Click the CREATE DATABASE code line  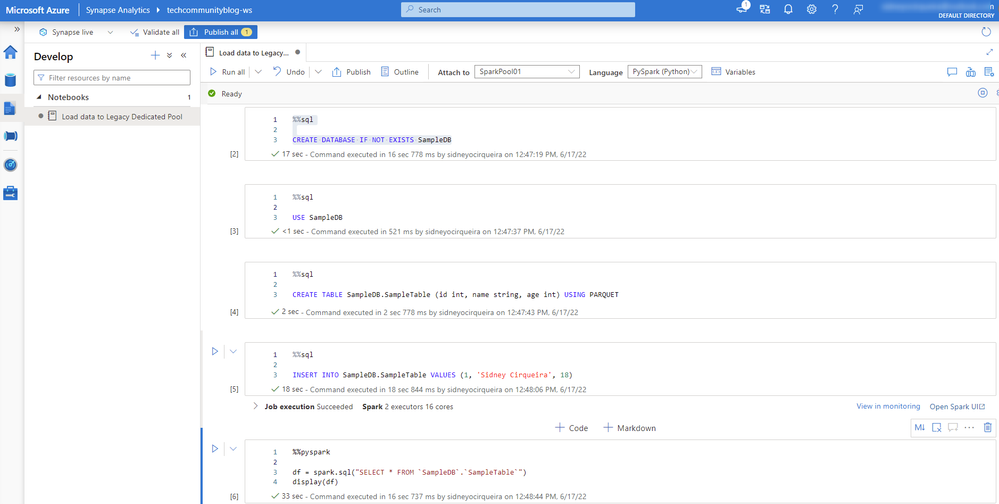pos(372,140)
